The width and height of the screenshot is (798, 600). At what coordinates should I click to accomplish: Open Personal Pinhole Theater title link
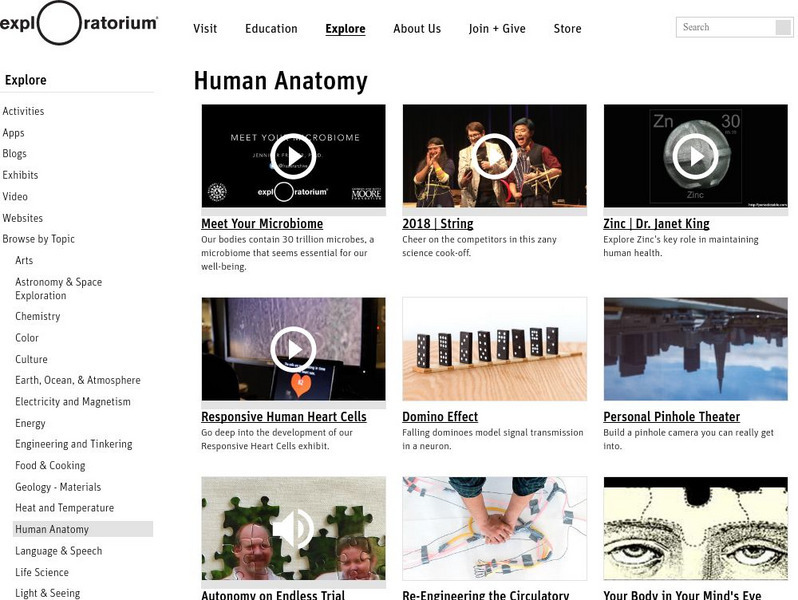click(671, 416)
